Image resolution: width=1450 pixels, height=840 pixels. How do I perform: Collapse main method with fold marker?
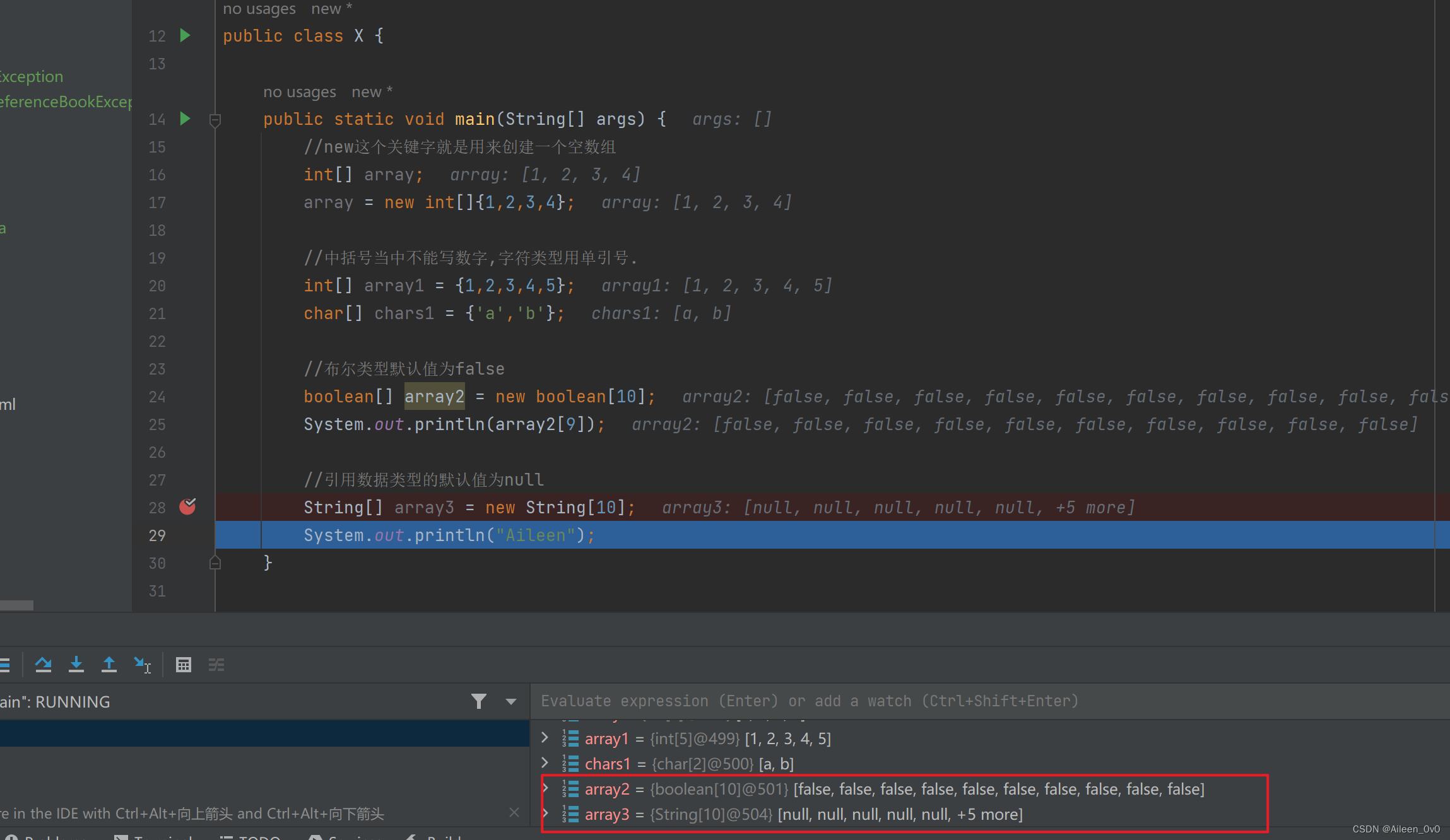click(215, 119)
